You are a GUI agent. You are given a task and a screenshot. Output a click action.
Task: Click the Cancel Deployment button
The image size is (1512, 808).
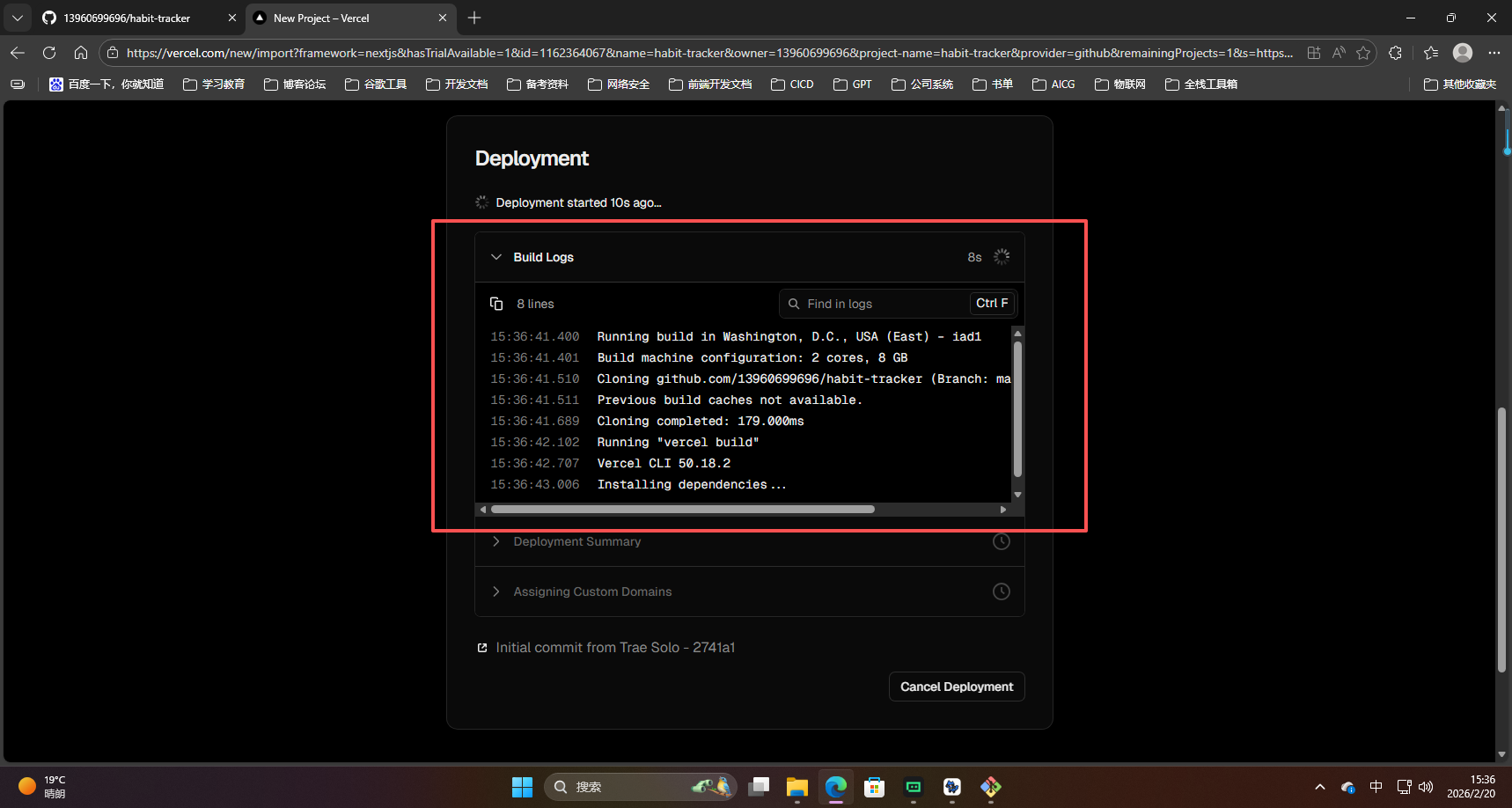click(957, 687)
